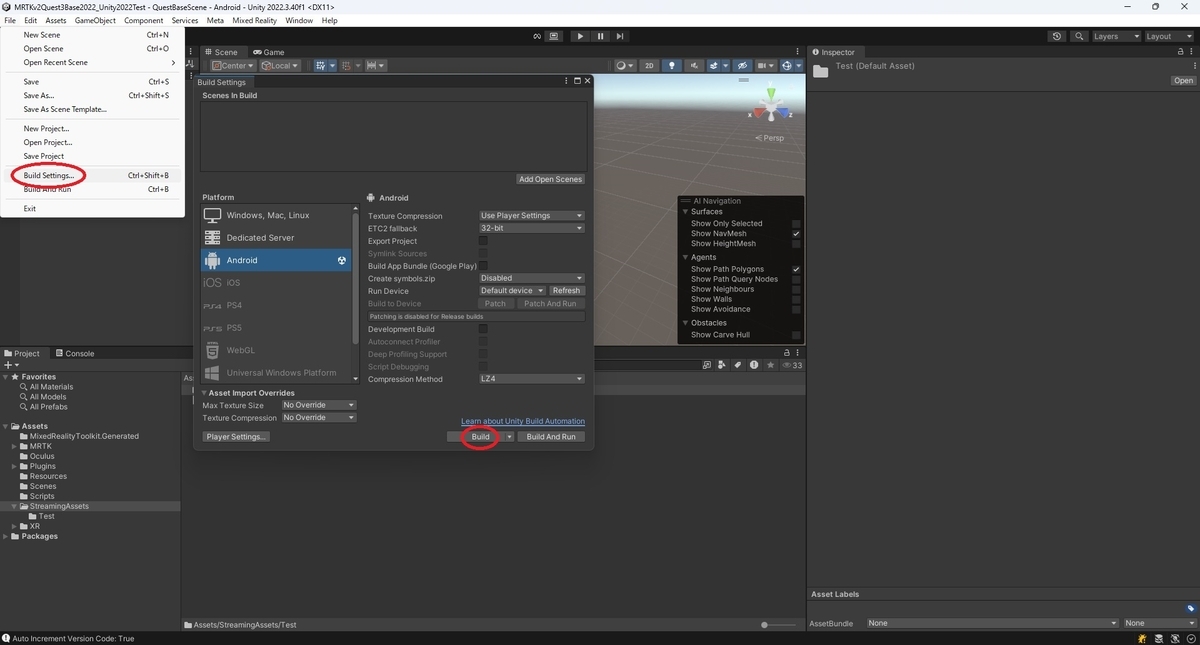Toggle hidden packages count eye icon
The width and height of the screenshot is (1200, 645).
[x=792, y=366]
